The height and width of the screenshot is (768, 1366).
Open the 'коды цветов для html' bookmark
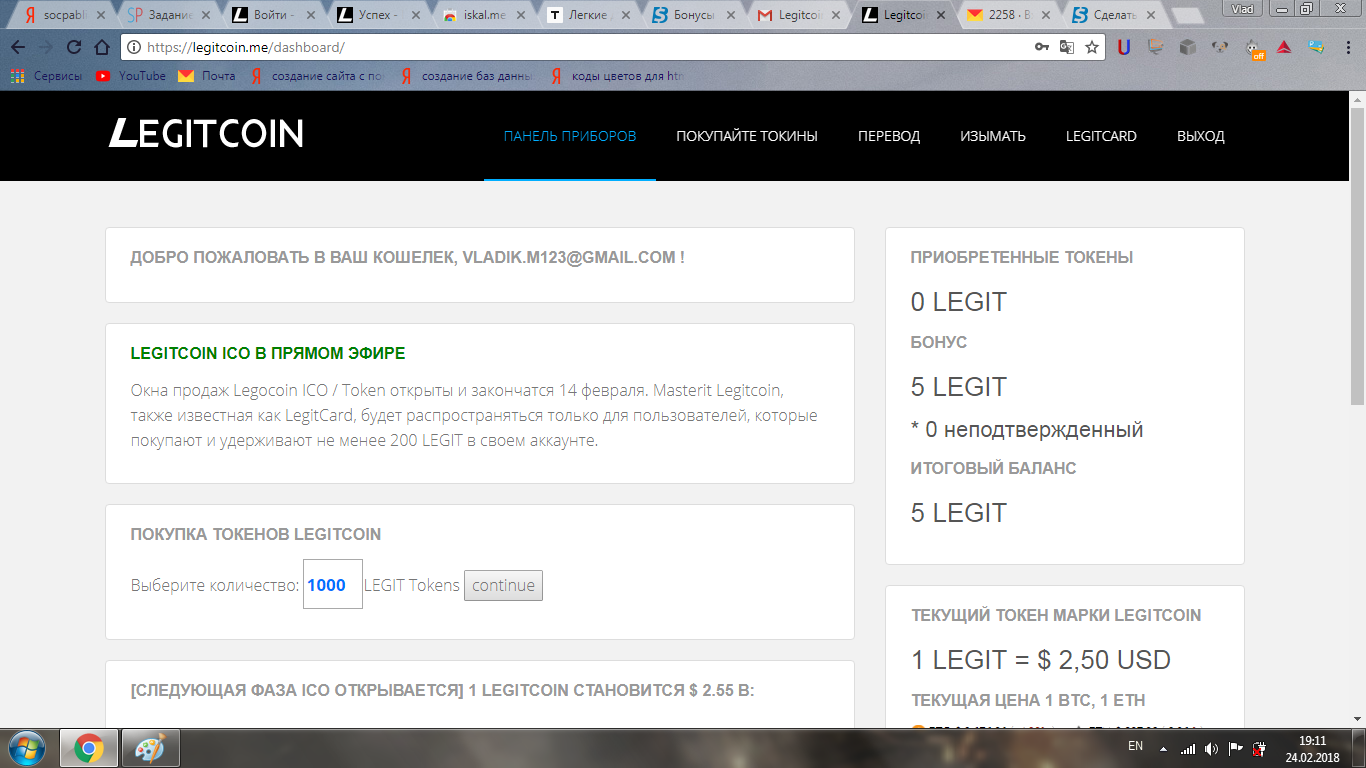(x=618, y=76)
